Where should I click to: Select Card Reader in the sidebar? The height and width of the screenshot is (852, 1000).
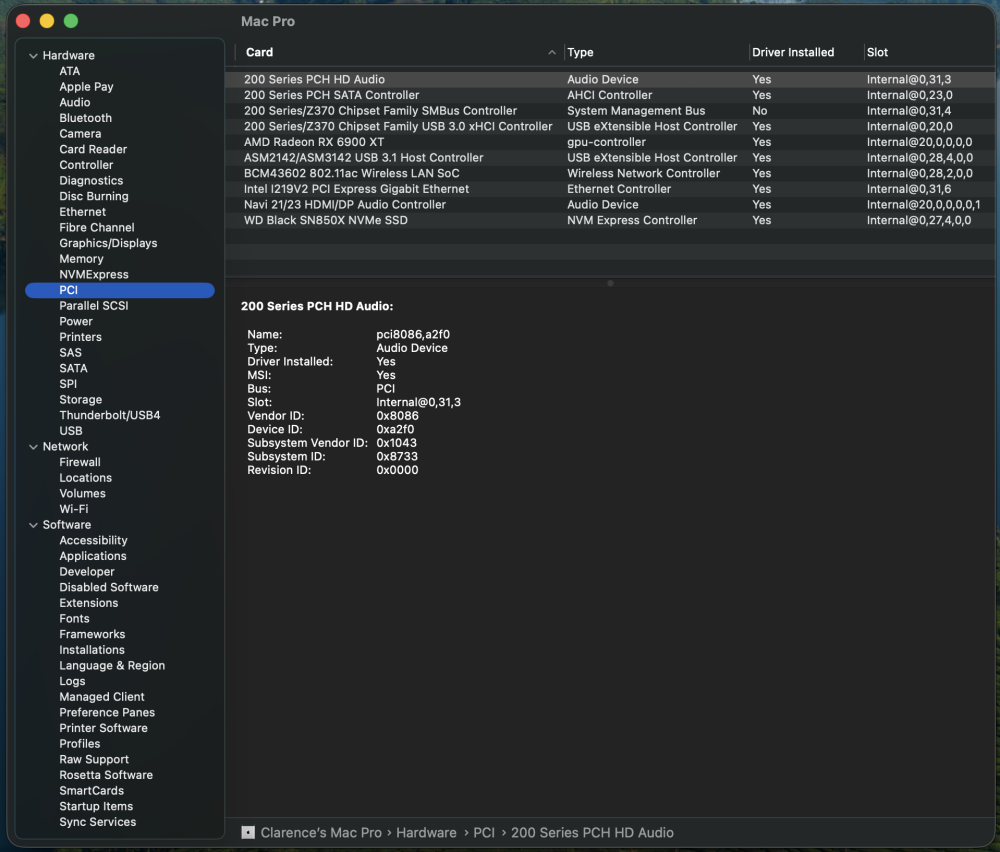pyautogui.click(x=93, y=149)
